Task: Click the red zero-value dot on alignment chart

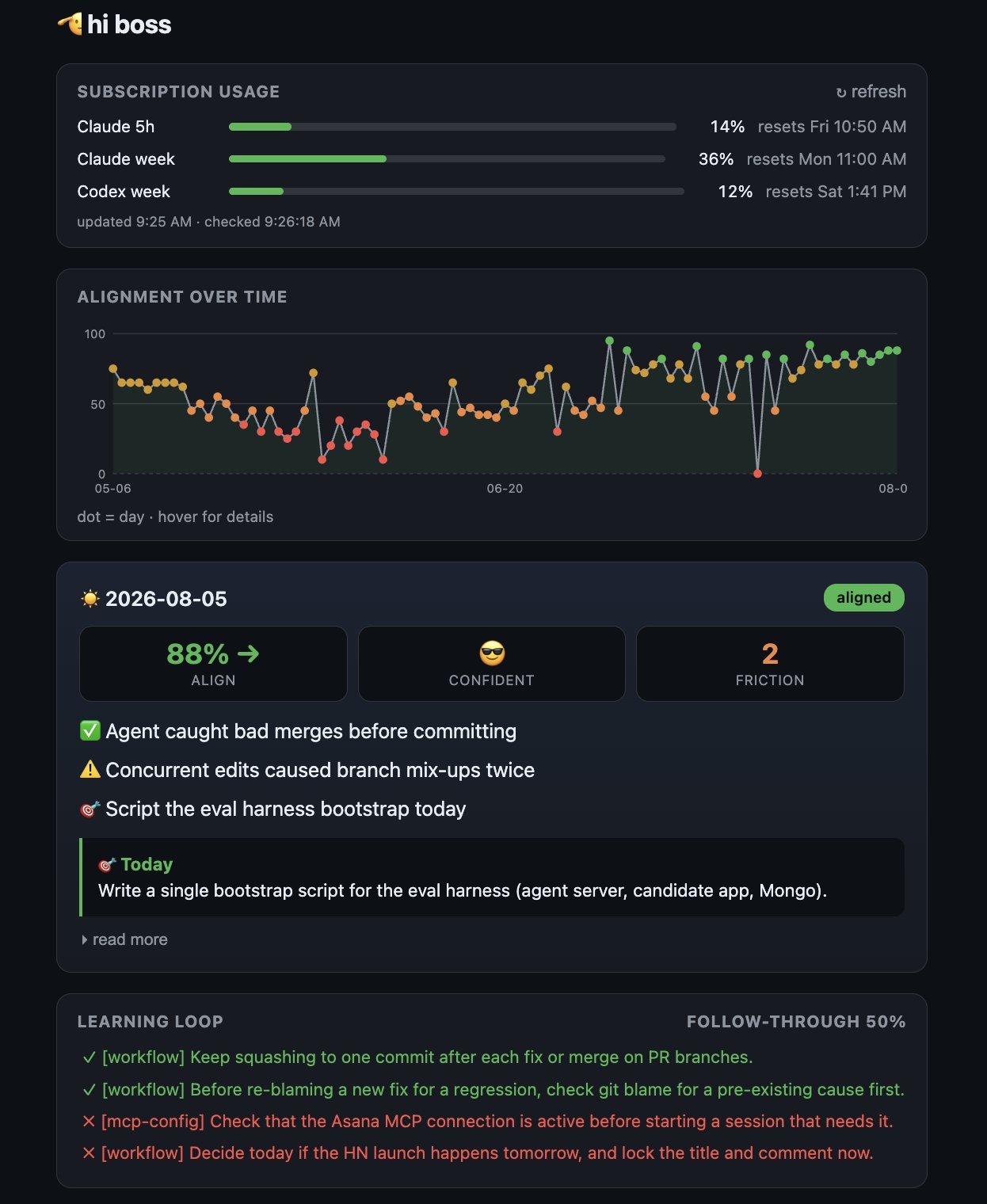Action: click(x=757, y=473)
